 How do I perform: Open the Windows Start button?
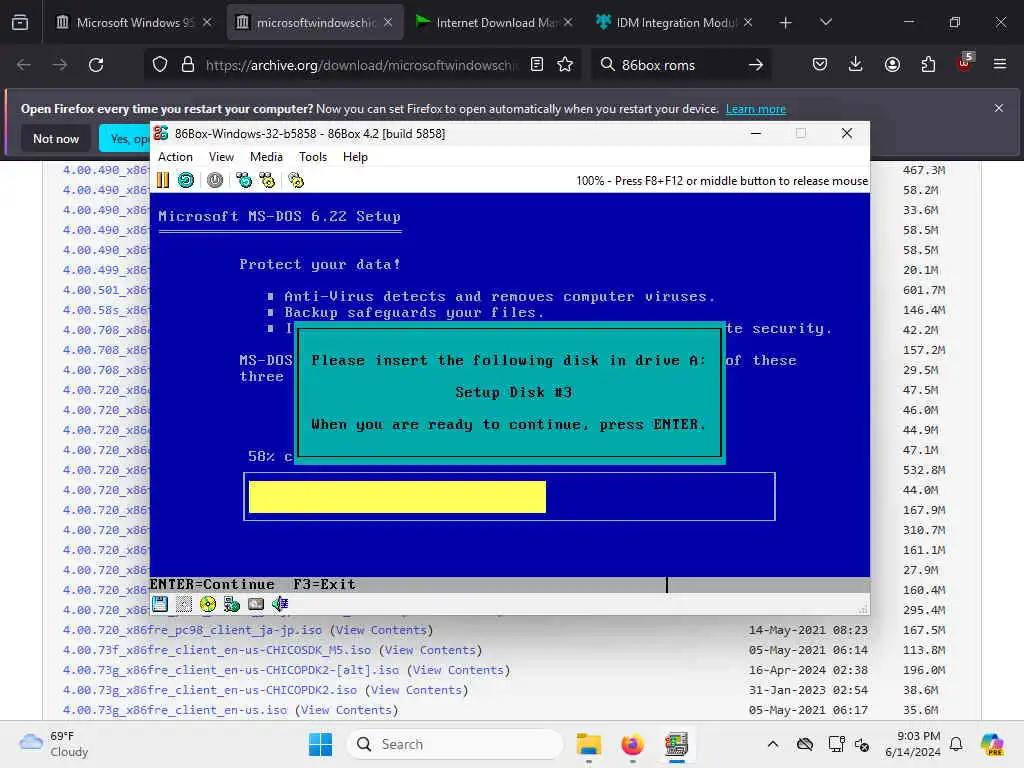[x=320, y=744]
